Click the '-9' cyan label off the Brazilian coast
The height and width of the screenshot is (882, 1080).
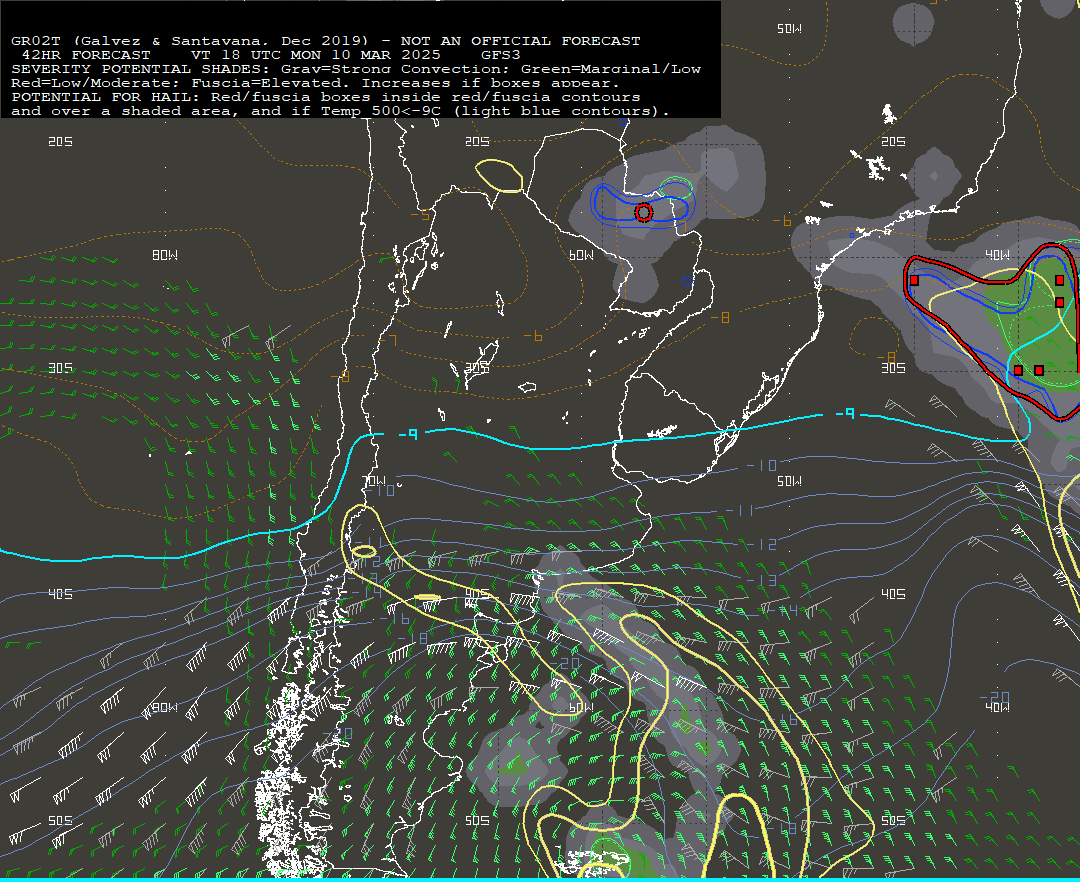point(845,413)
